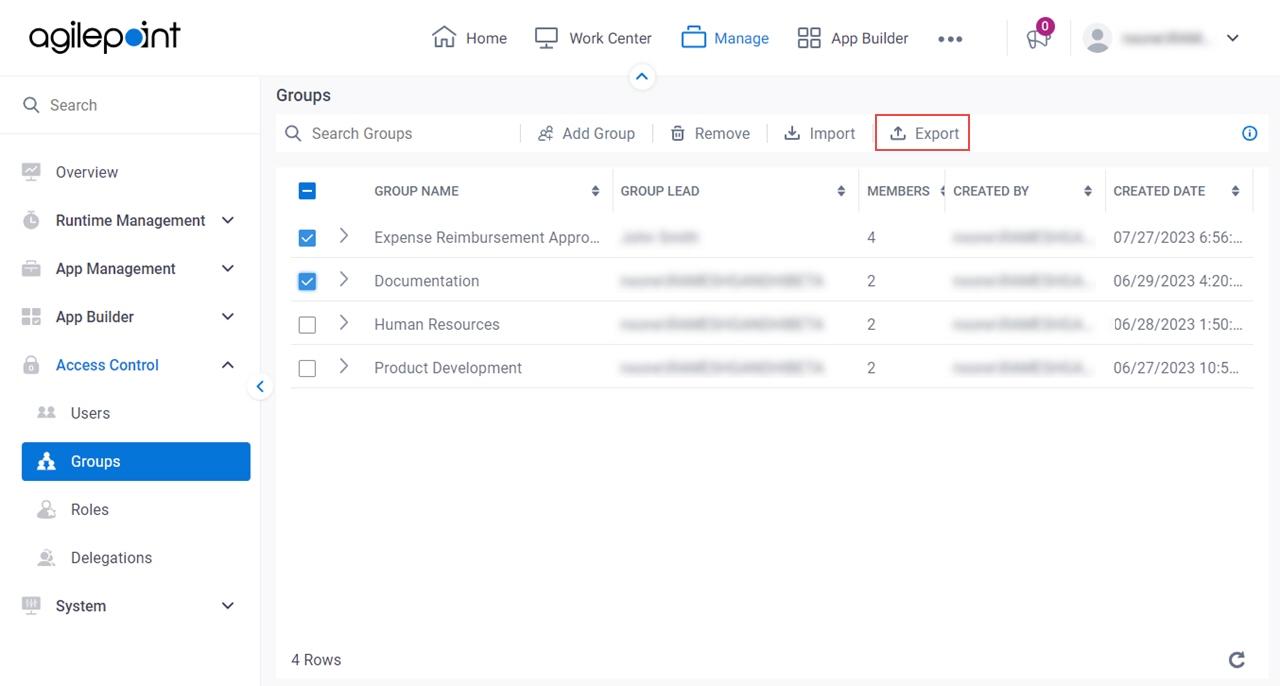Click the Search Groups field
The width and height of the screenshot is (1280, 686).
tap(400, 133)
